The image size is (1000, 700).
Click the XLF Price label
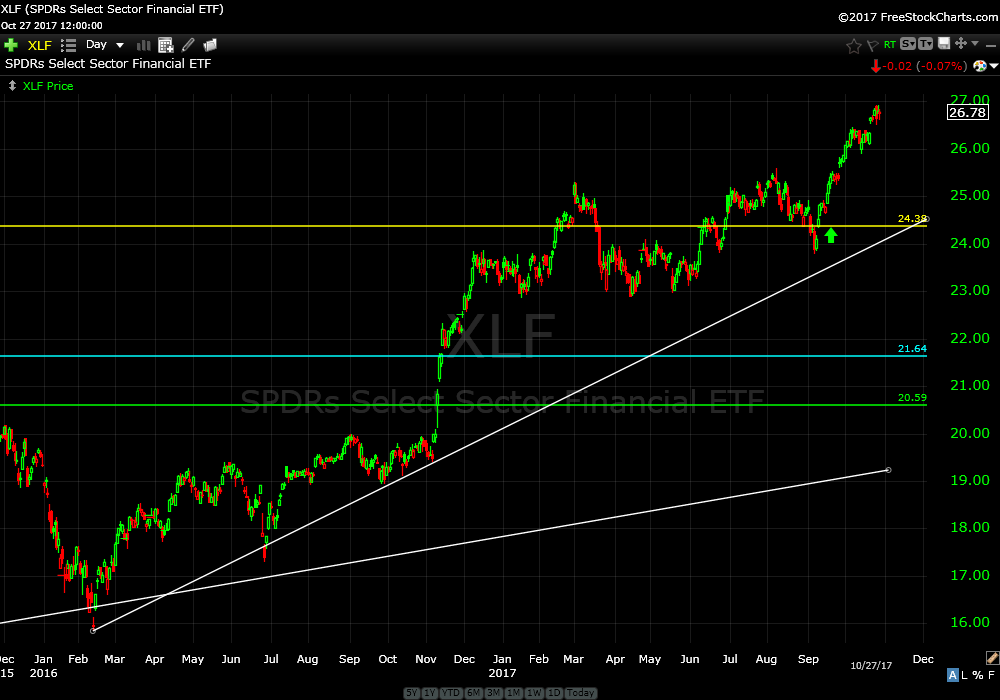(48, 86)
